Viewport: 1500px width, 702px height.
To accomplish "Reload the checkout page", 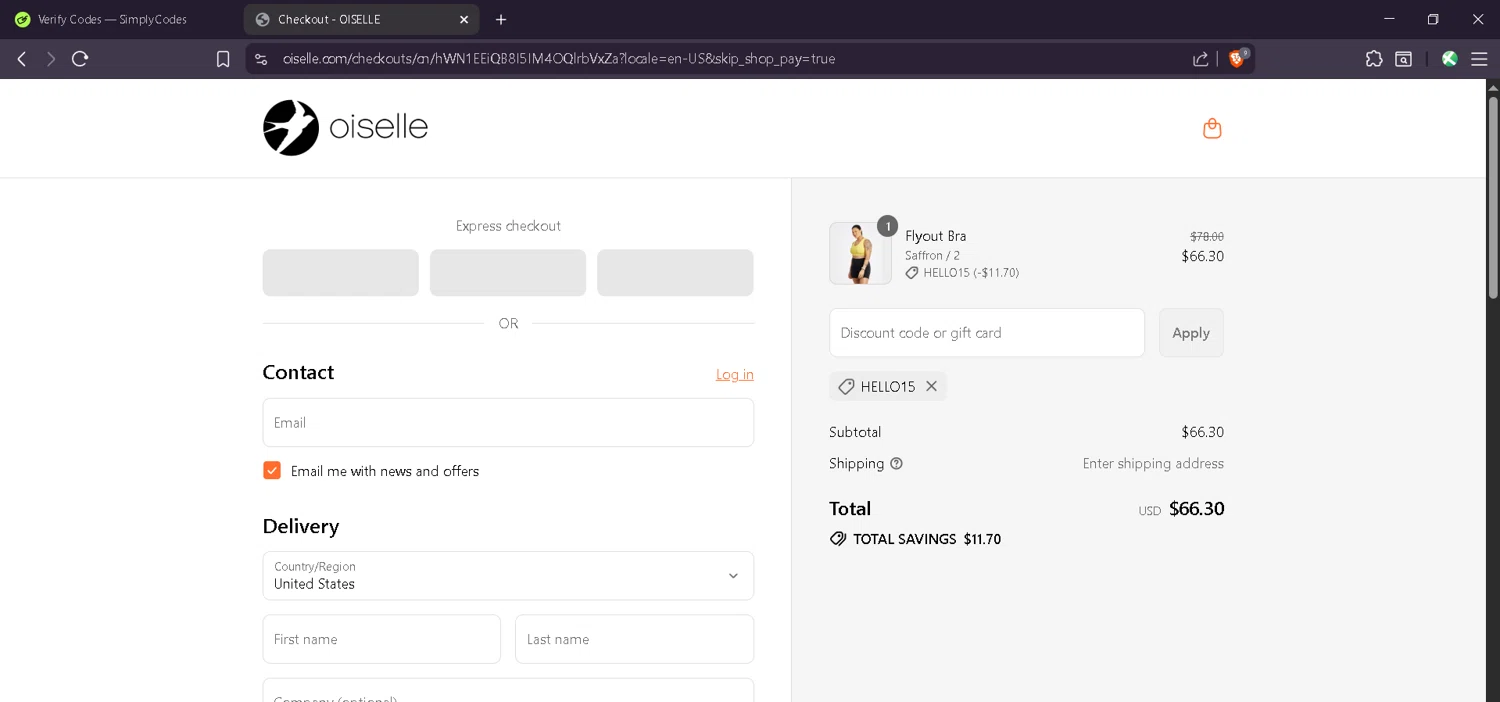I will 80,59.
